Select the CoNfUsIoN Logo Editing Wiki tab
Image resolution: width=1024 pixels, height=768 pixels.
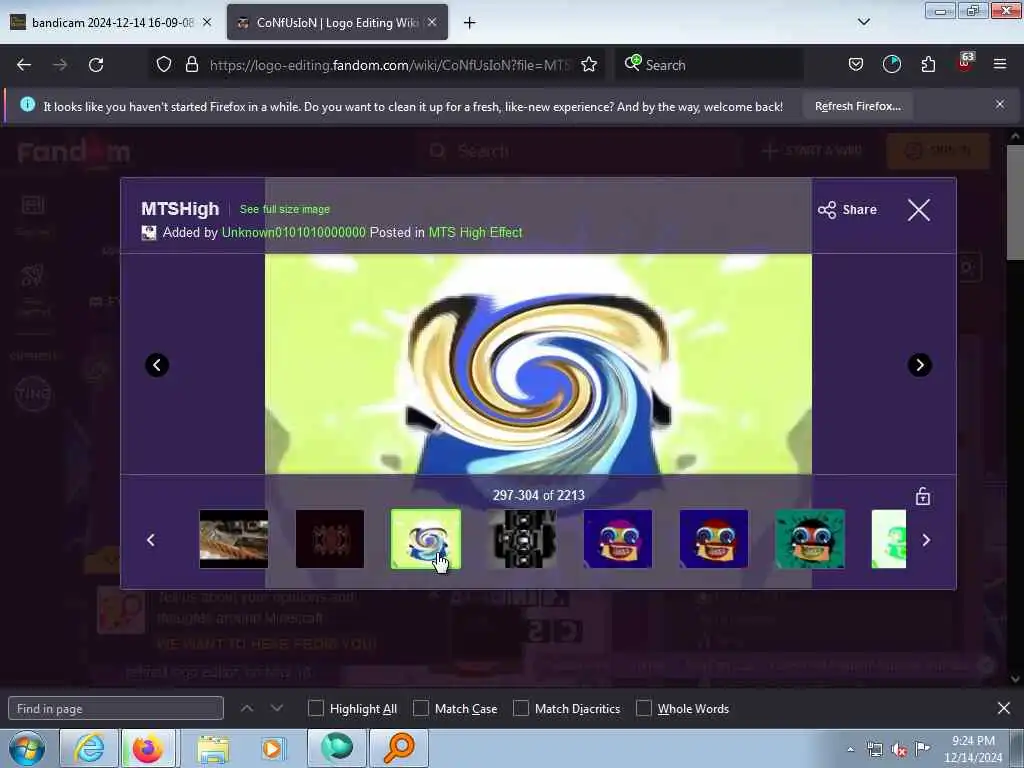[337, 22]
